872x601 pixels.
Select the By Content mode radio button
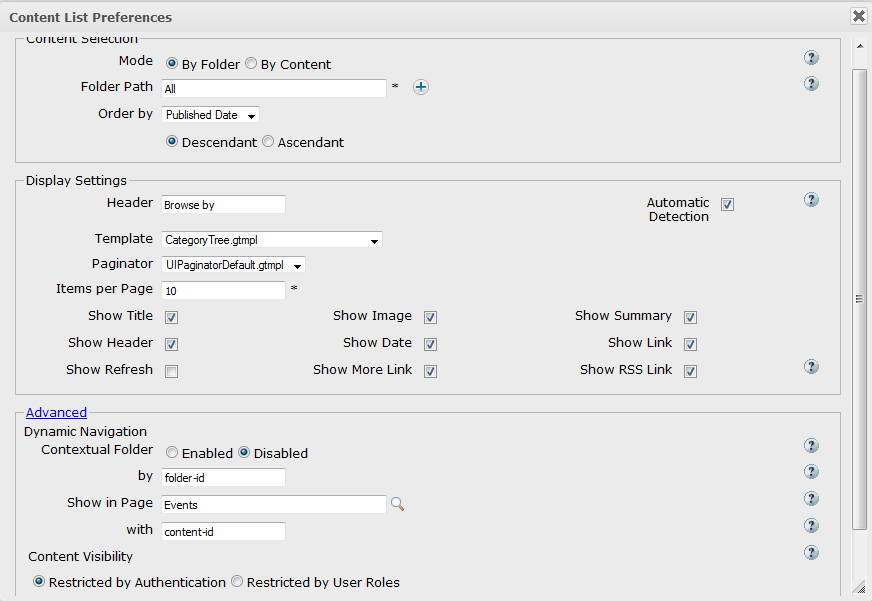point(251,63)
